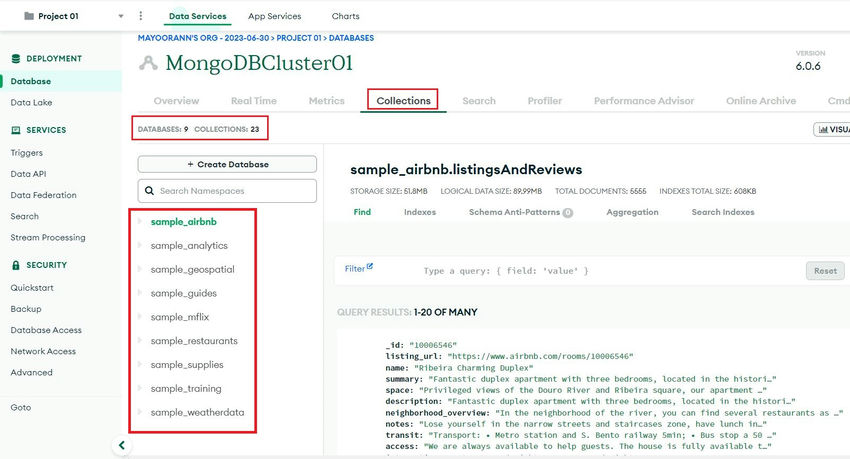Open the Aggregation collection tab

(632, 212)
